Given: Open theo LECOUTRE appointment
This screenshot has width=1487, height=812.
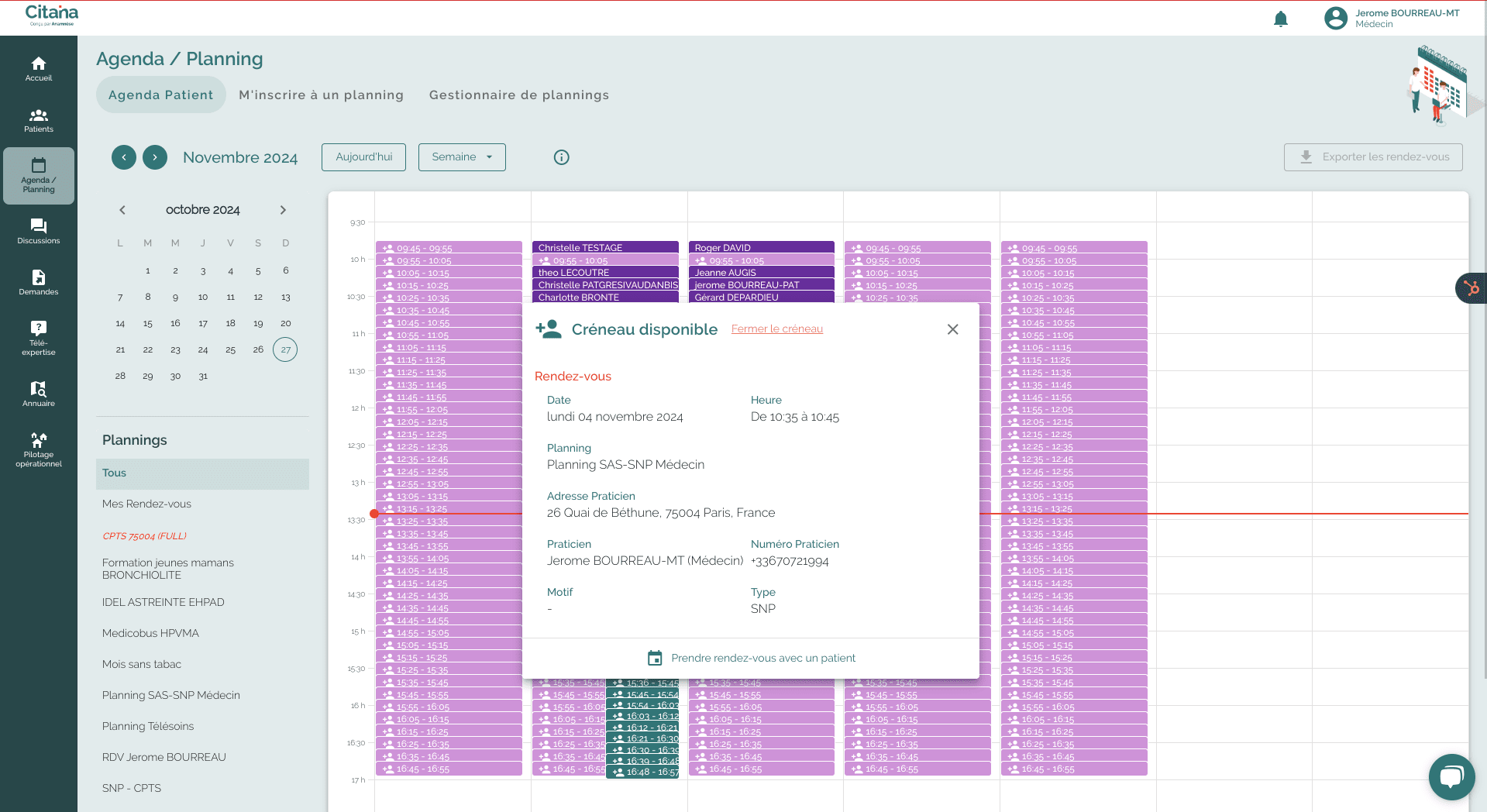Looking at the screenshot, I should point(605,273).
